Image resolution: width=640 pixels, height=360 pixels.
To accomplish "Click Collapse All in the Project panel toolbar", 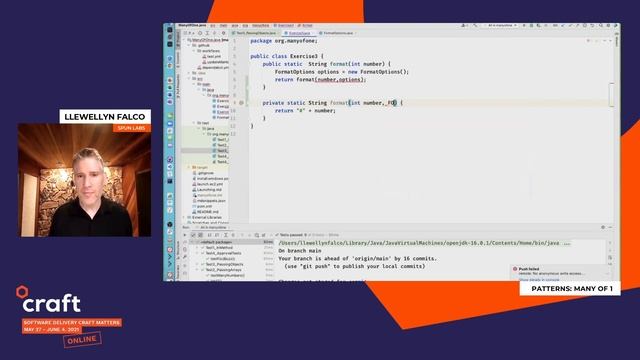I will tap(215, 33).
